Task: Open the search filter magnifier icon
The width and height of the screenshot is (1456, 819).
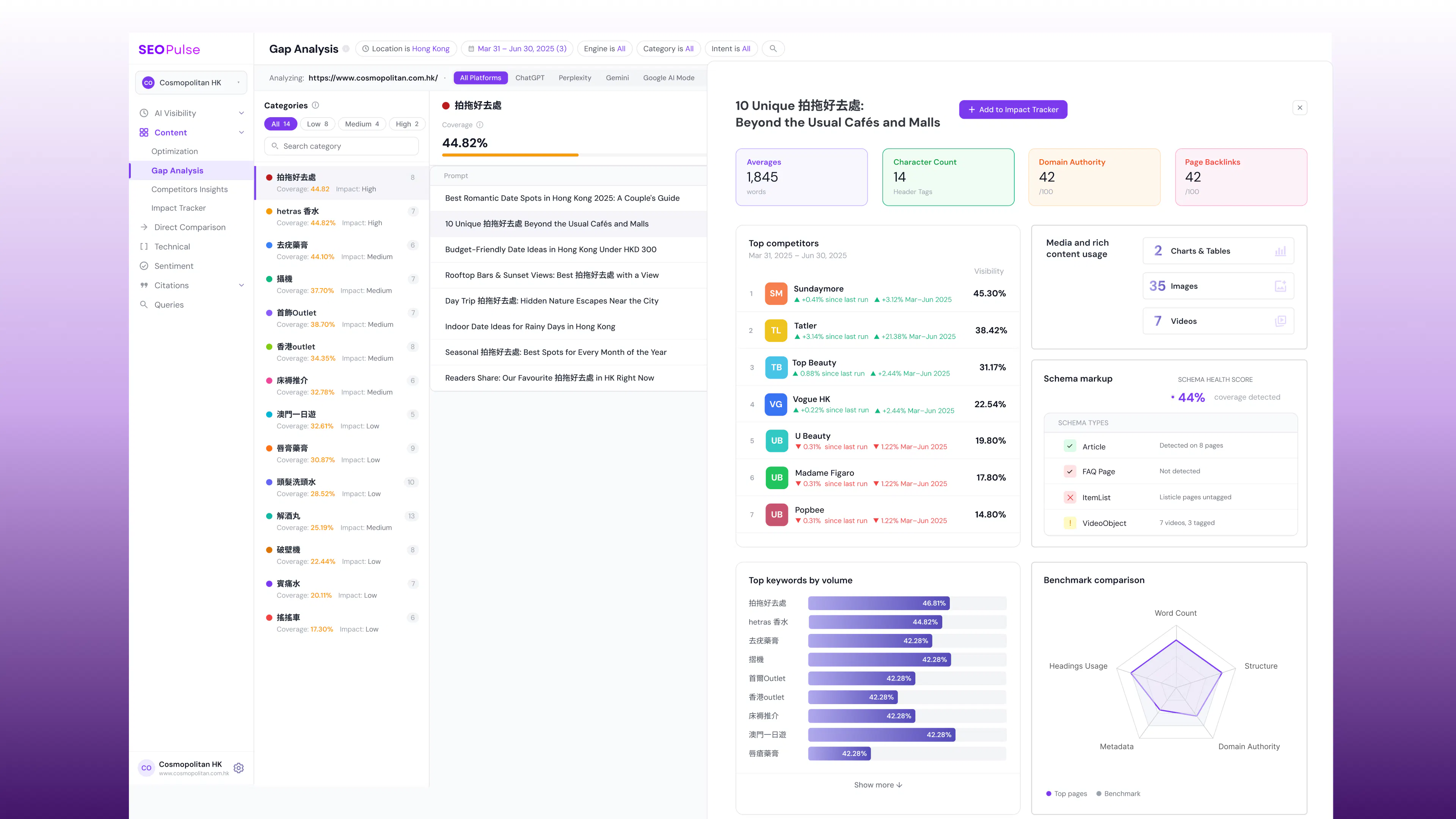Action: point(773,49)
